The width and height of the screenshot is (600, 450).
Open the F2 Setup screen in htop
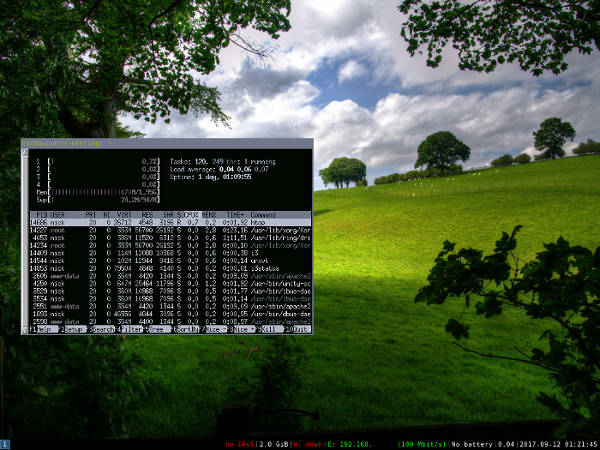point(72,329)
